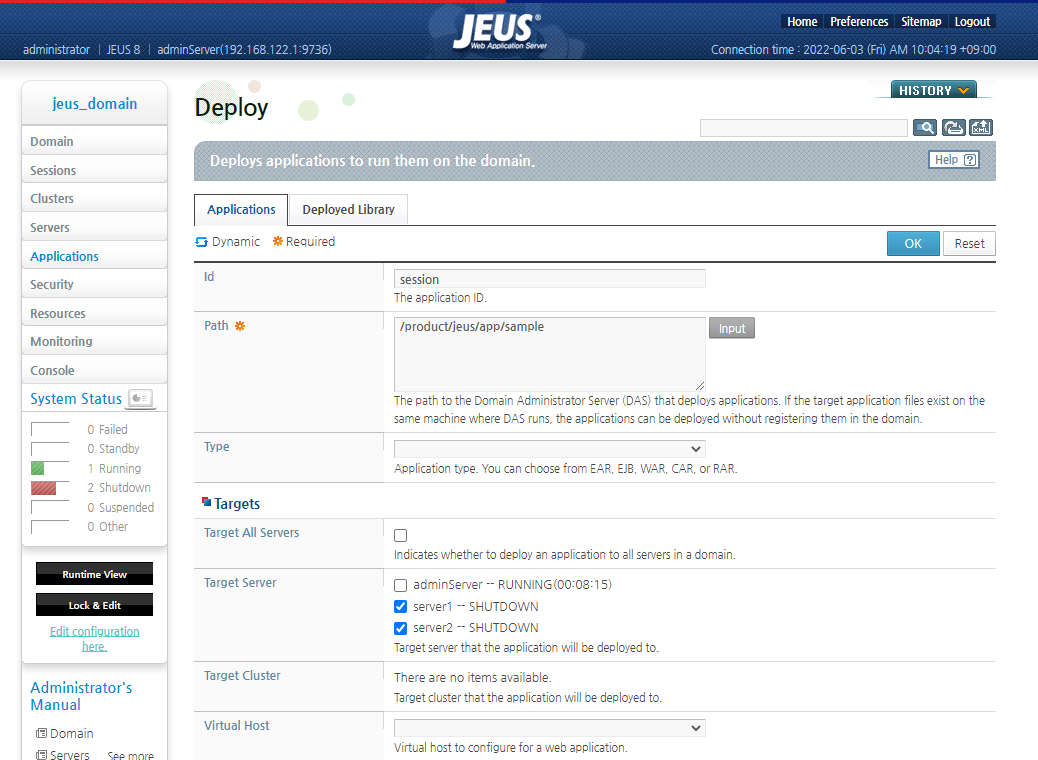Click the XML export icon
1038x760 pixels.
click(980, 128)
